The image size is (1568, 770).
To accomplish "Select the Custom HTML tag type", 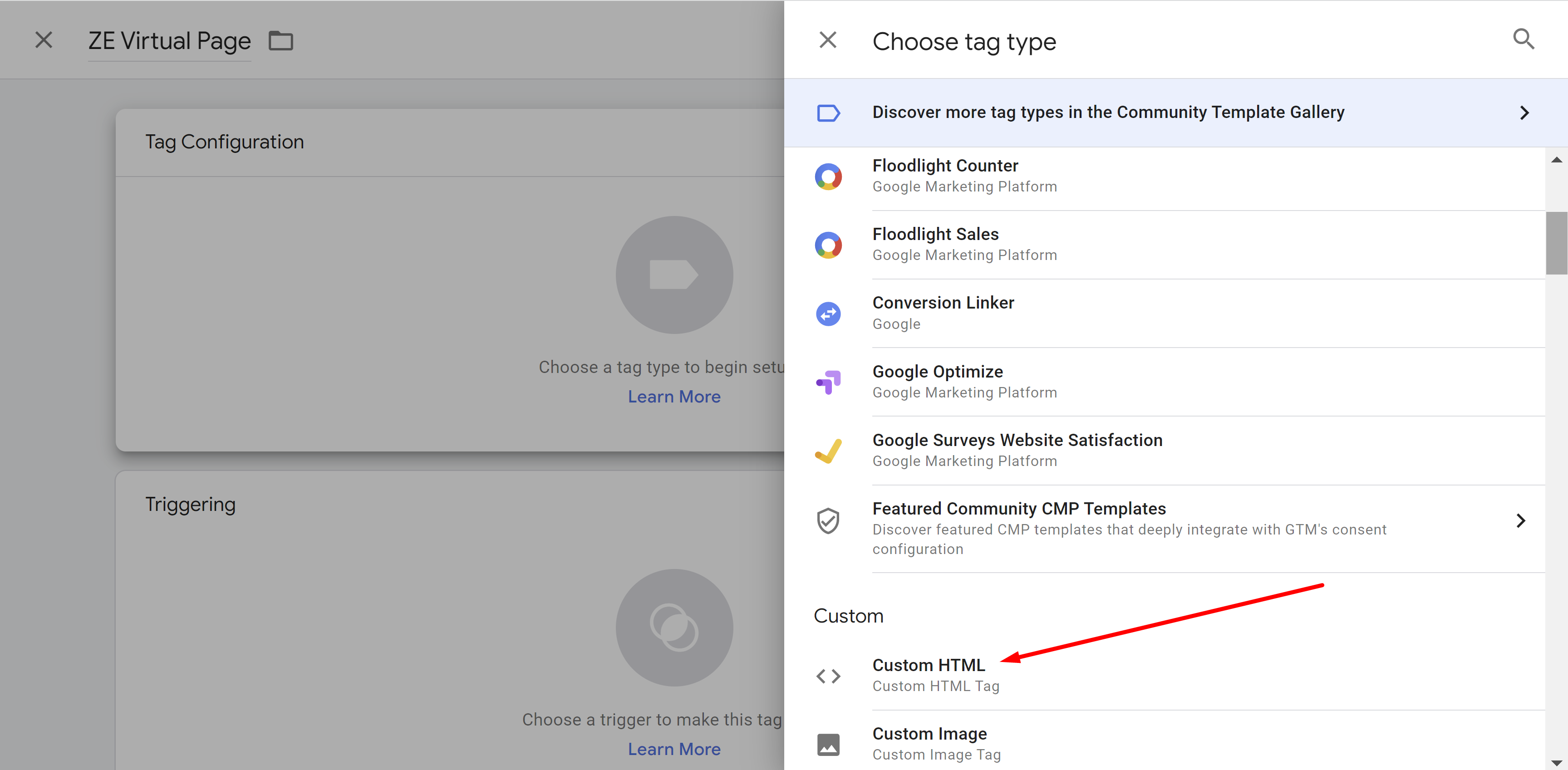I will tap(1165, 676).
